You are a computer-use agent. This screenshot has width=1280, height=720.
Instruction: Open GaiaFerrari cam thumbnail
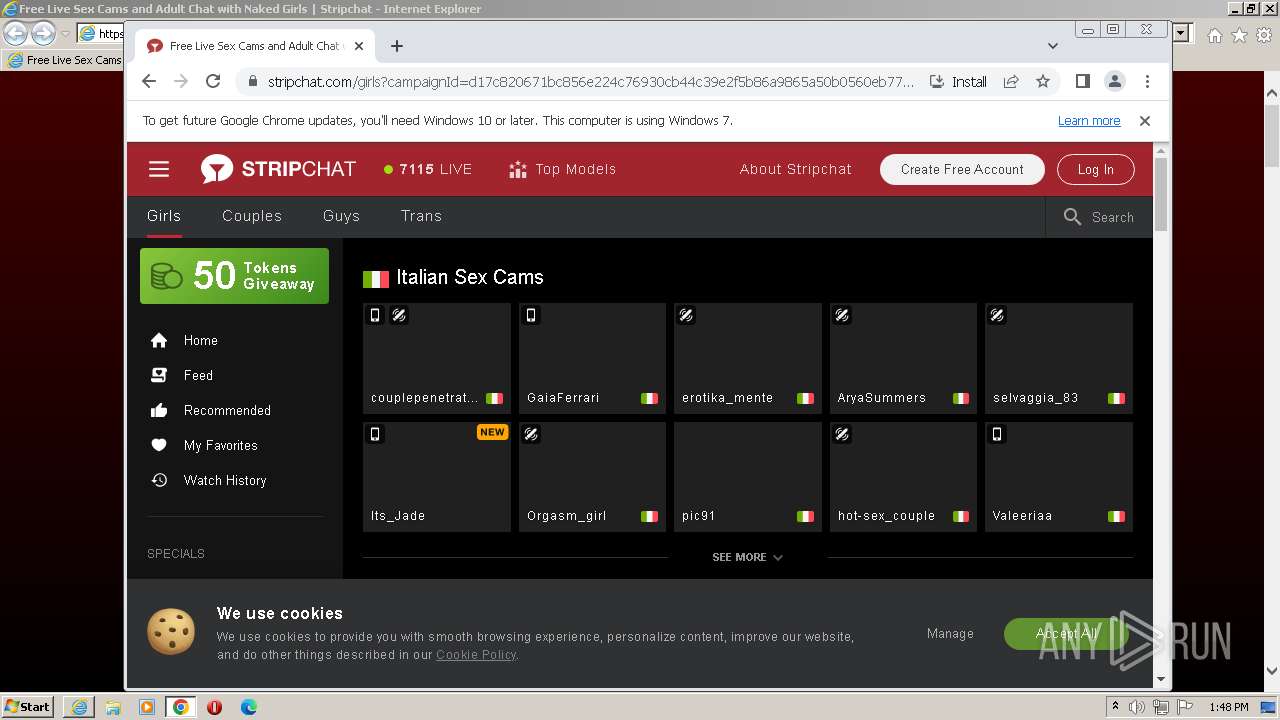click(x=592, y=358)
